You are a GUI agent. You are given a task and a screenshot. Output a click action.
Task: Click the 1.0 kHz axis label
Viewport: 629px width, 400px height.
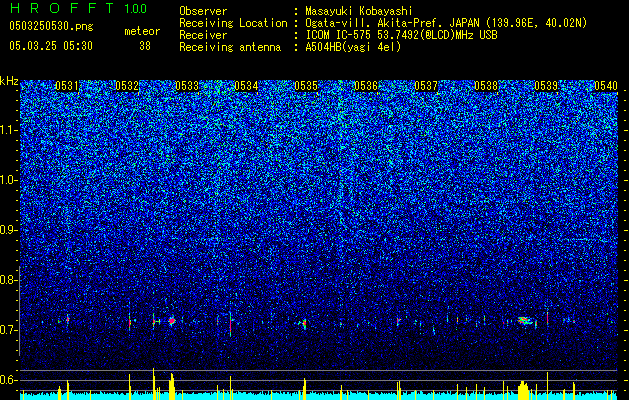coord(9,180)
